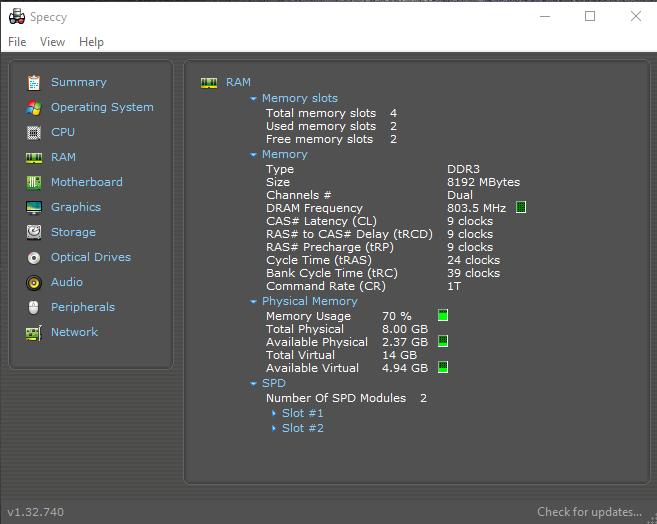This screenshot has height=524, width=657.
Task: Select the Total Physical 8.00 GB value
Action: (405, 329)
